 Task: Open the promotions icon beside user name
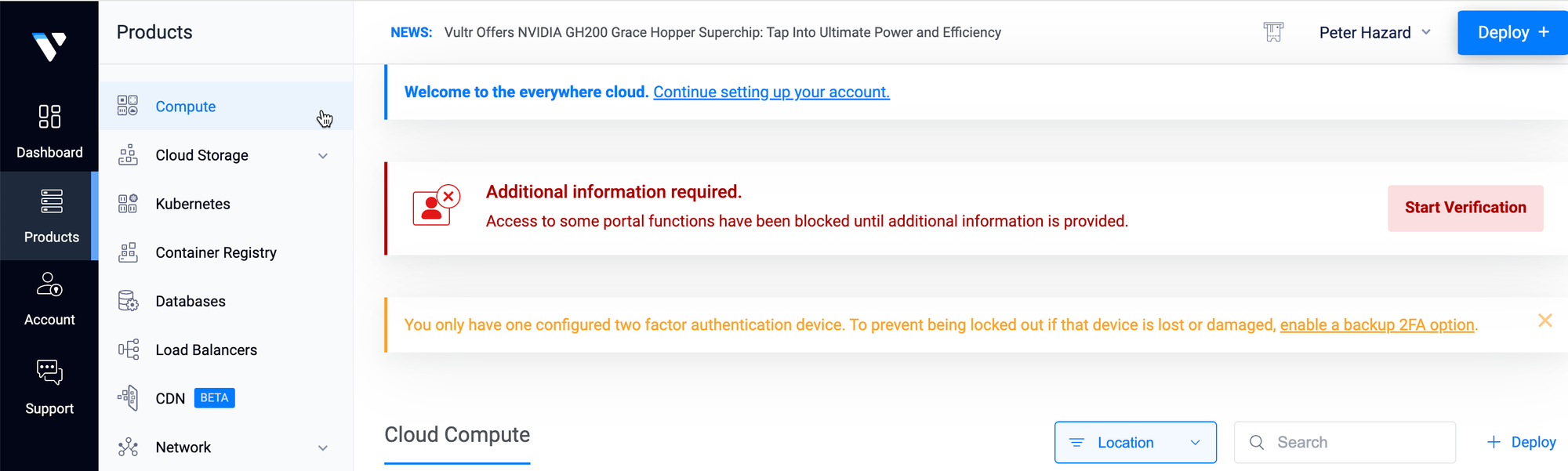pyautogui.click(x=1273, y=32)
